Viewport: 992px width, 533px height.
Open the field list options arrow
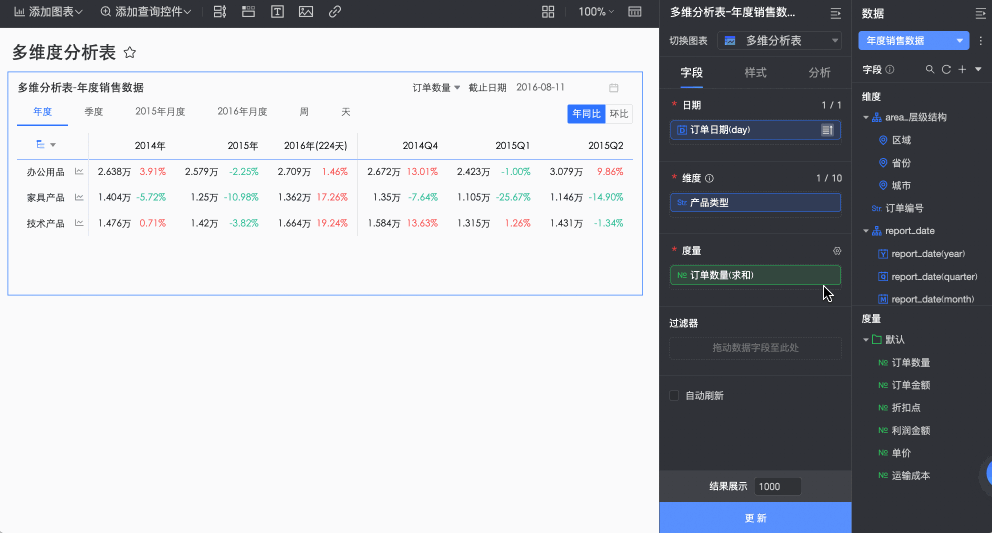(978, 70)
